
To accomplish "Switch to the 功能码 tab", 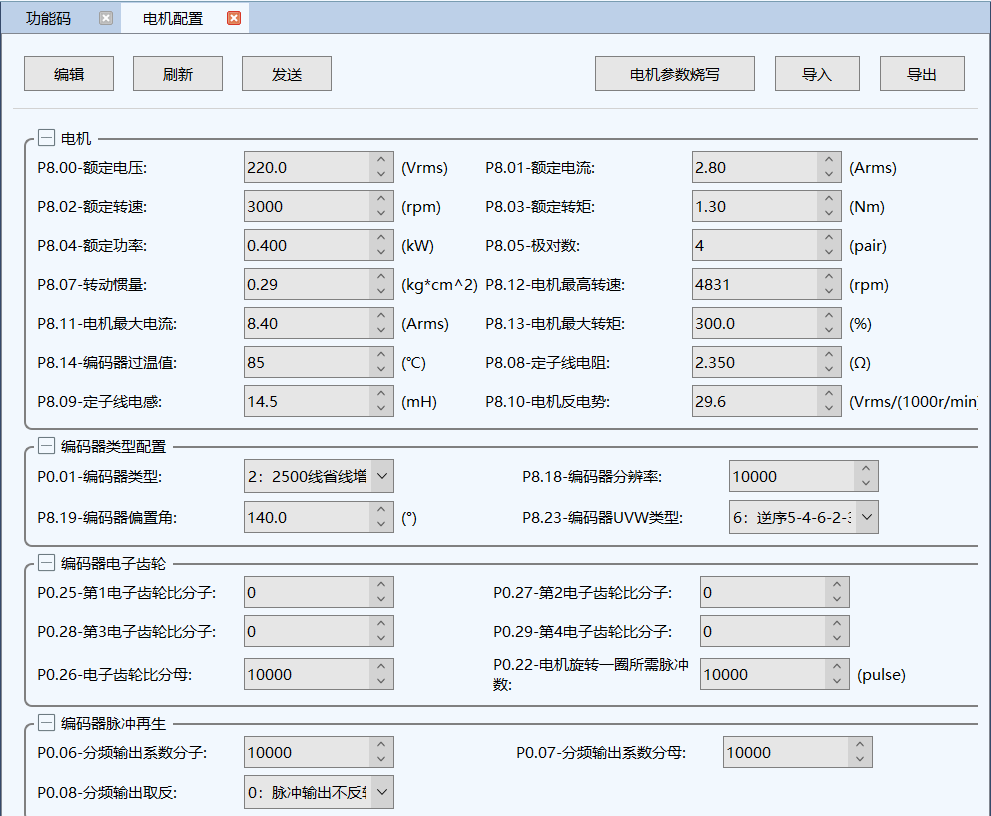I will click(48, 18).
